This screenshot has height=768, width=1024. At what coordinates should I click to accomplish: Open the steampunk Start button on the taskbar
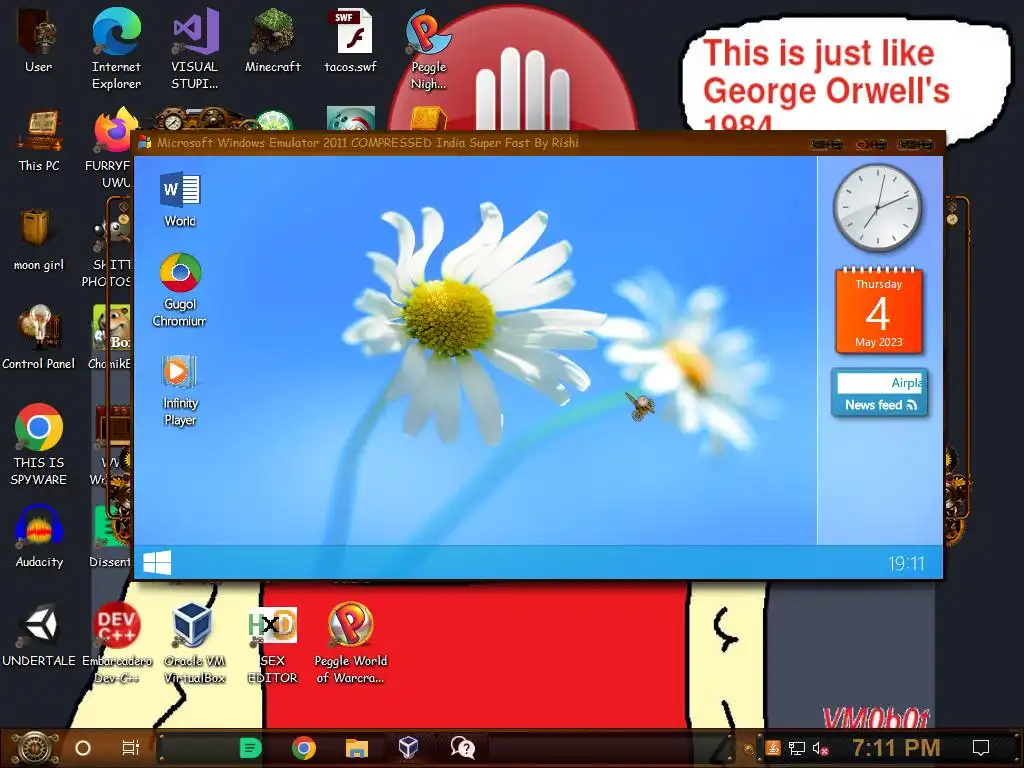tap(33, 748)
